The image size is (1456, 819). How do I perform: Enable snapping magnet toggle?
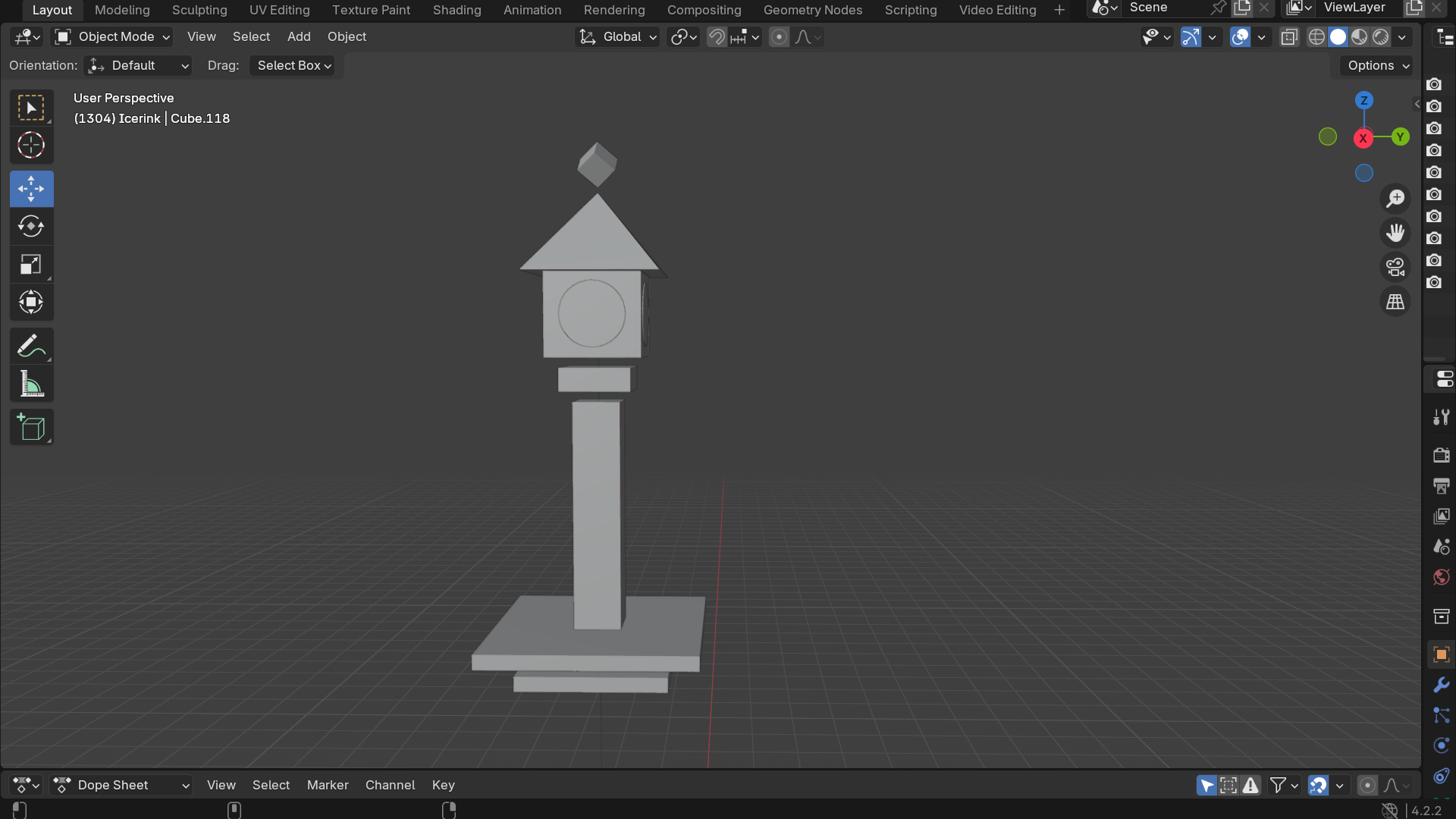click(716, 37)
